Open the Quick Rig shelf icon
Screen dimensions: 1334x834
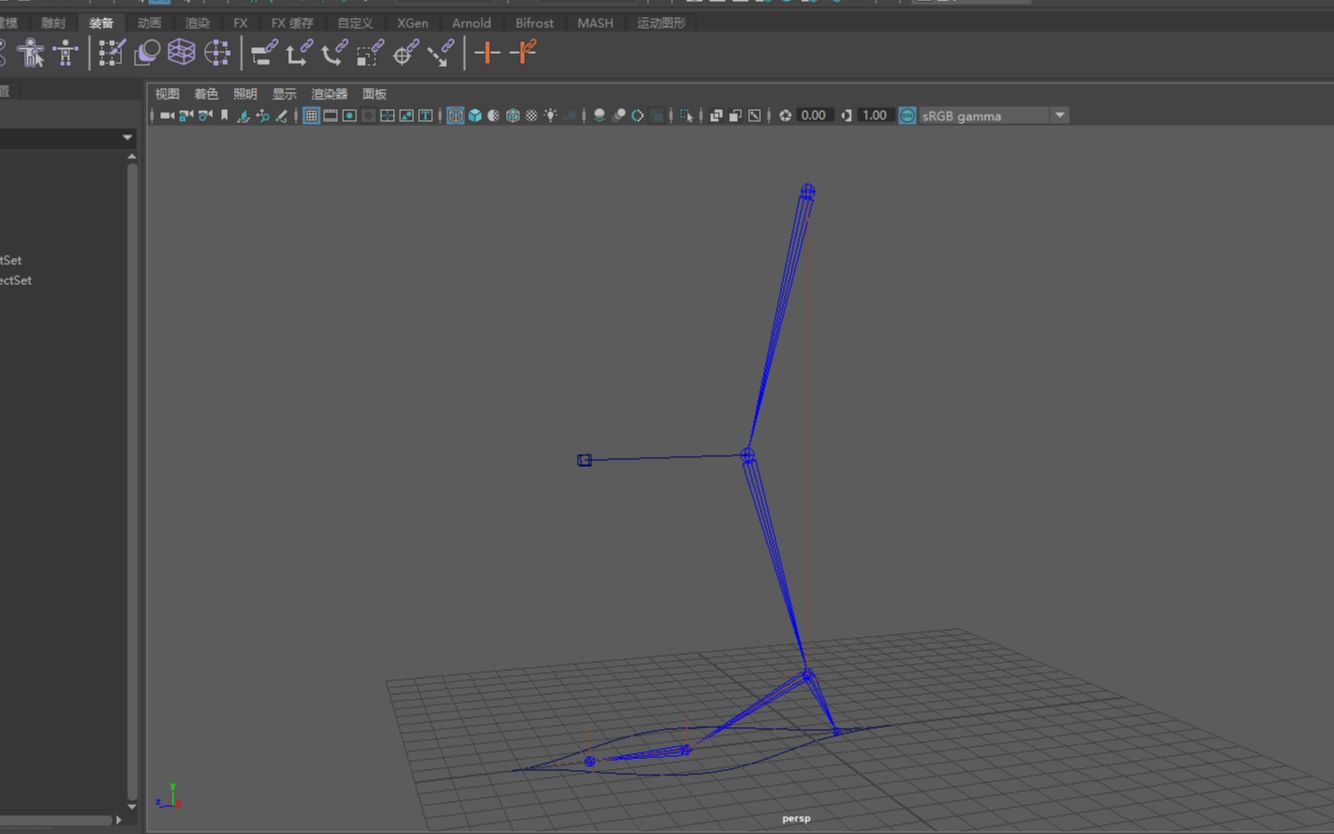pos(31,52)
